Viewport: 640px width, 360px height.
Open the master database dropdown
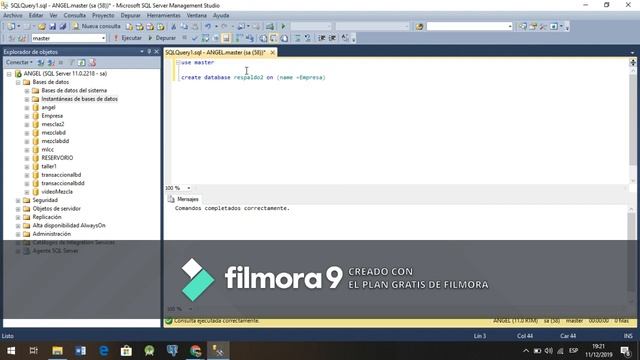click(69, 38)
